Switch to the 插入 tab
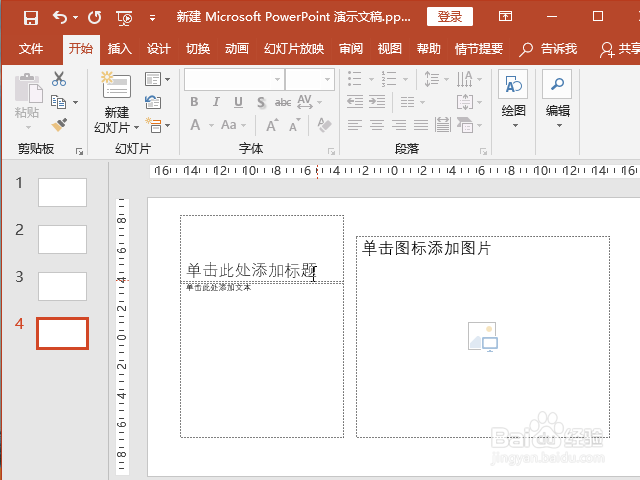Image resolution: width=640 pixels, height=480 pixels. coord(120,49)
